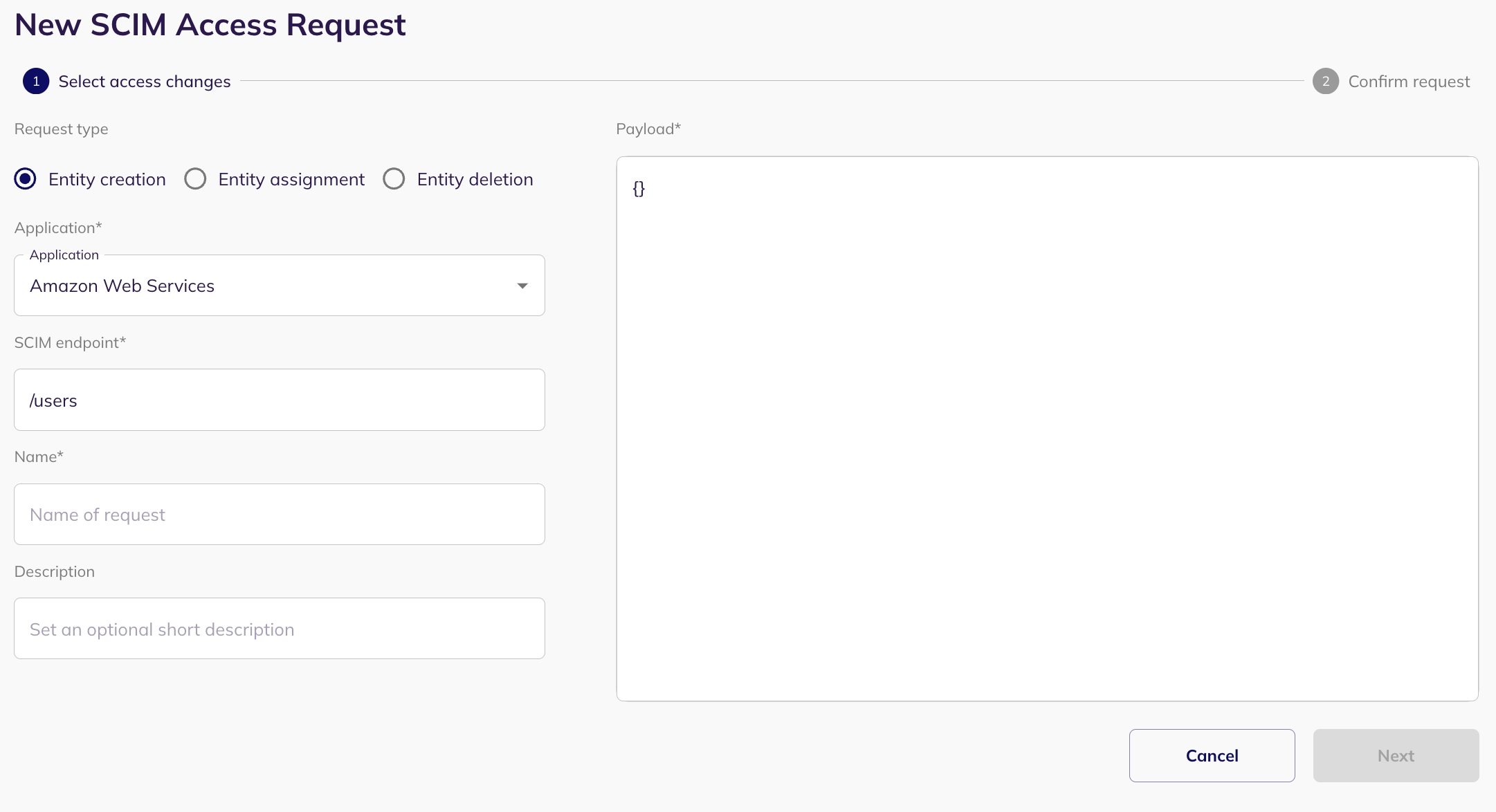Viewport: 1496px width, 812px height.
Task: Select the Entity creation radio button
Action: tap(26, 179)
